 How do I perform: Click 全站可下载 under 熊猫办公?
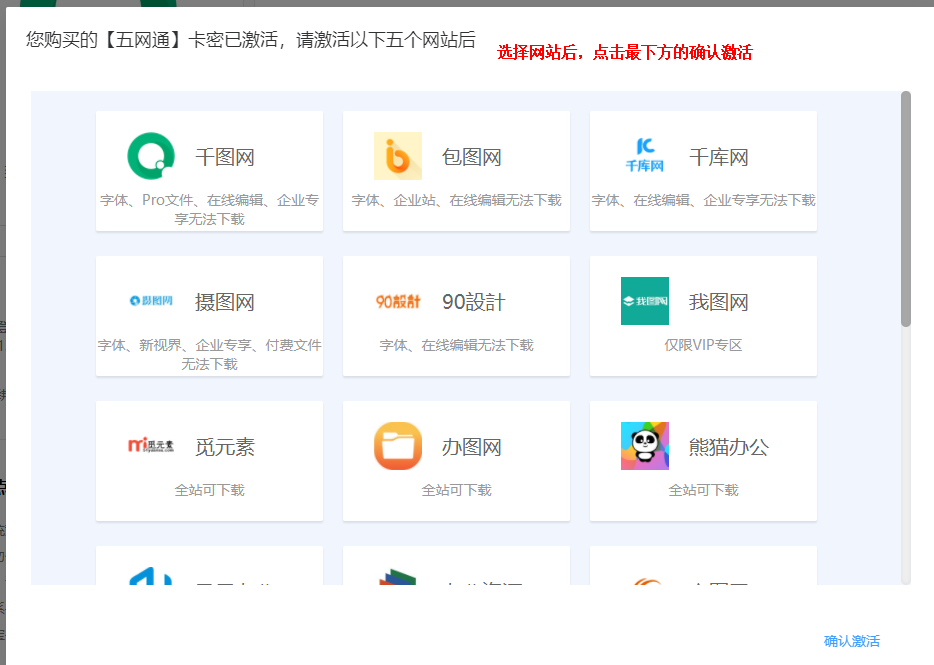[x=703, y=490]
